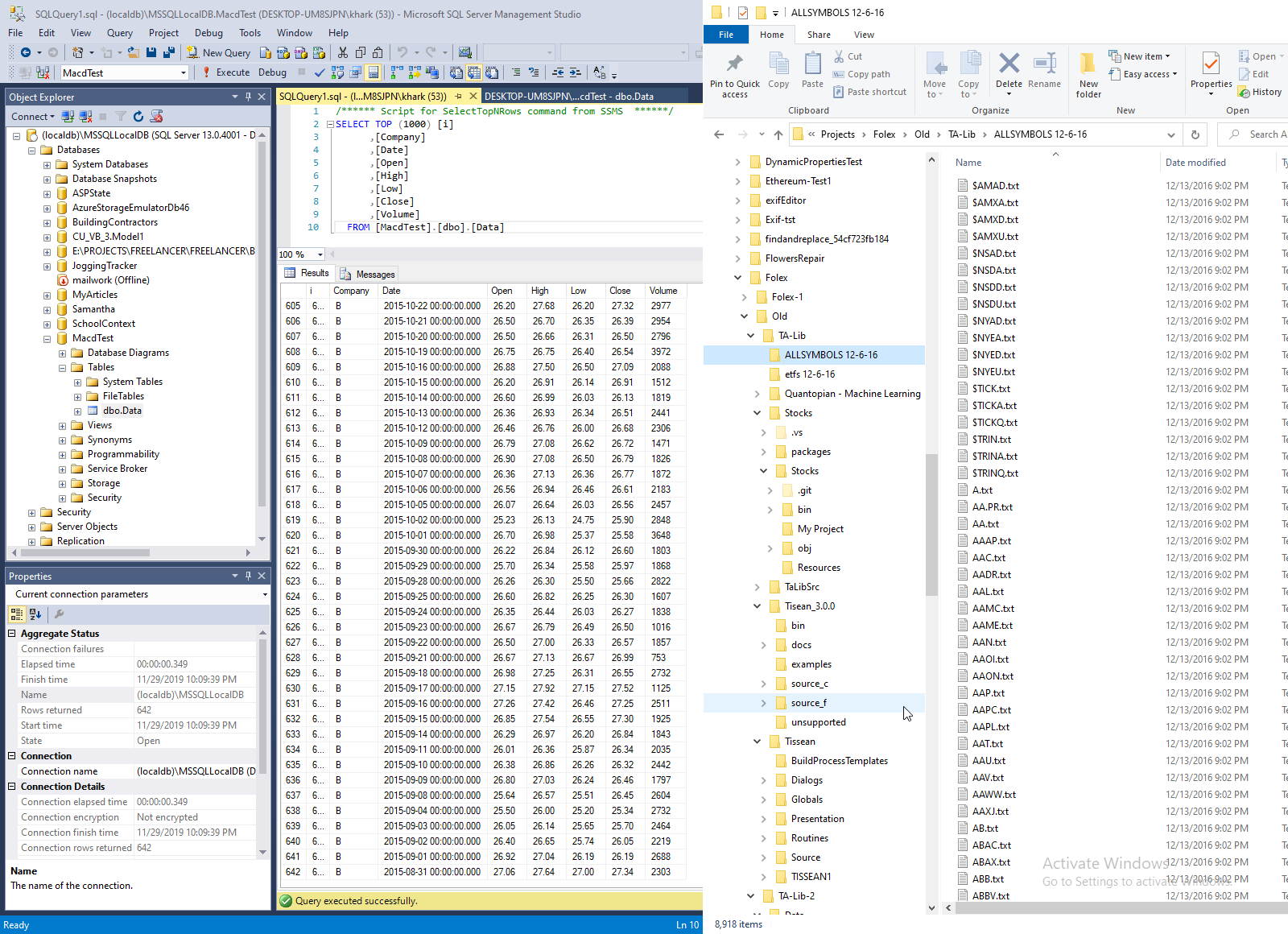This screenshot has width=1288, height=934.
Task: Collapse the Aggregate Status property group
Action: click(x=12, y=634)
